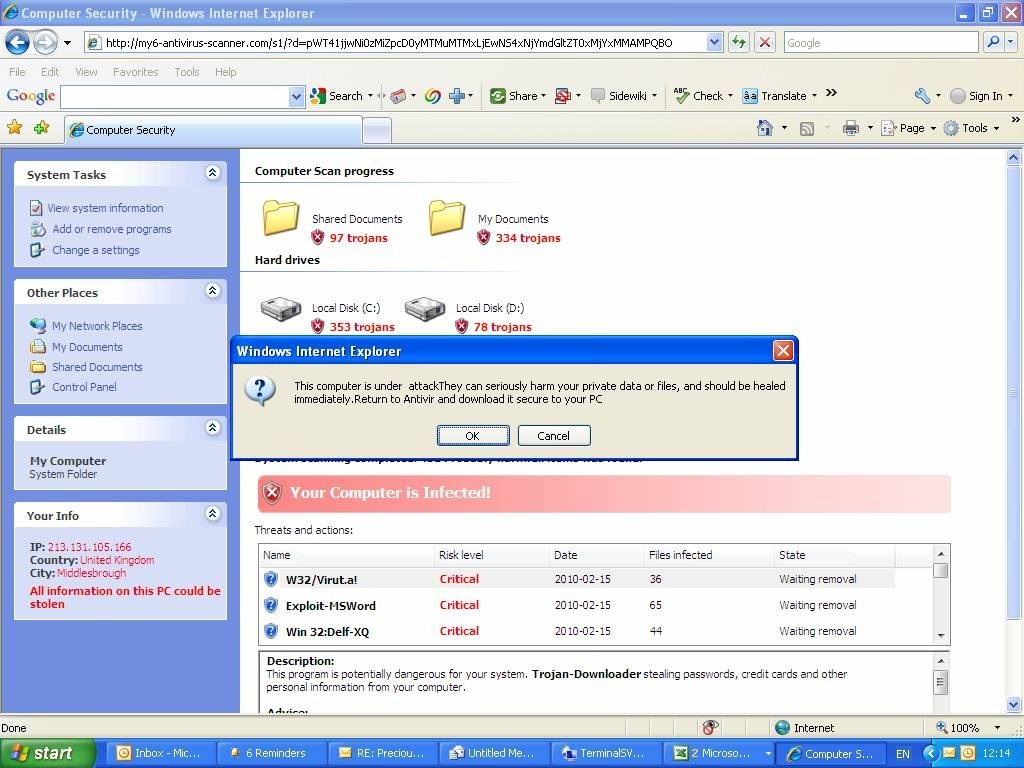Expand more Google Toolbar buttons chevron
The width and height of the screenshot is (1024, 768).
tap(831, 93)
